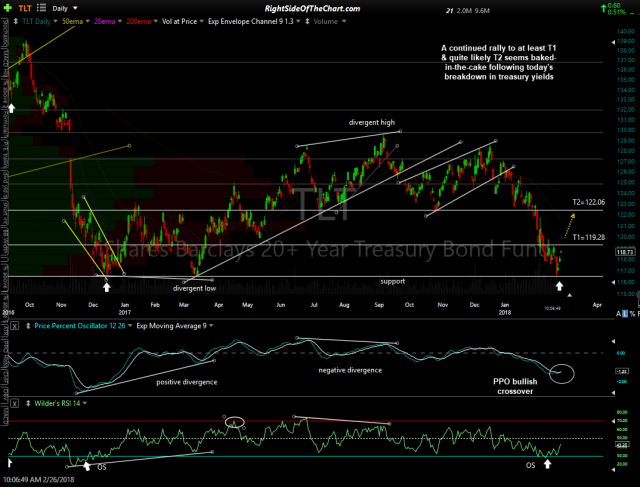Close the Wilder's RSI panel X

[x=14, y=403]
